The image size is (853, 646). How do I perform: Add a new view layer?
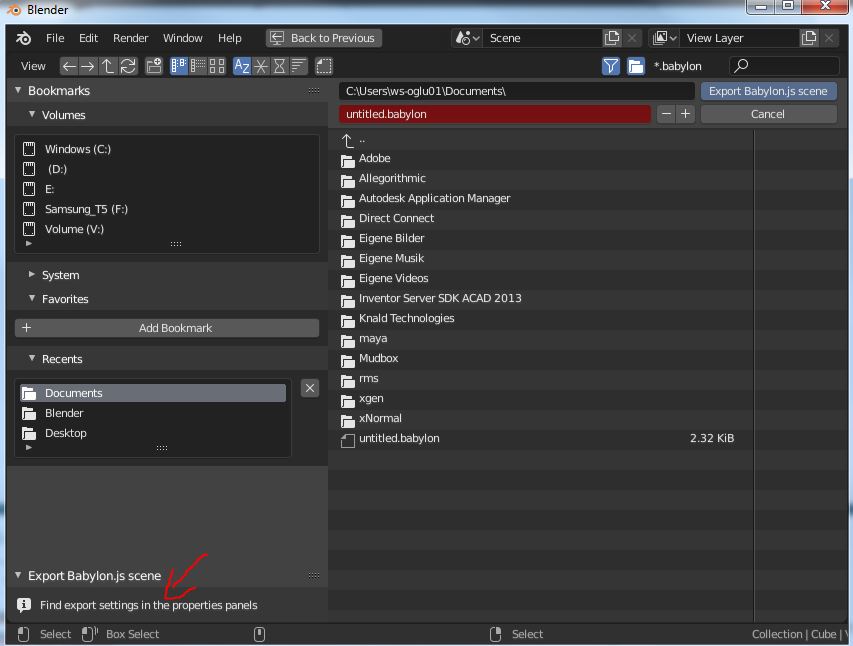(x=809, y=38)
